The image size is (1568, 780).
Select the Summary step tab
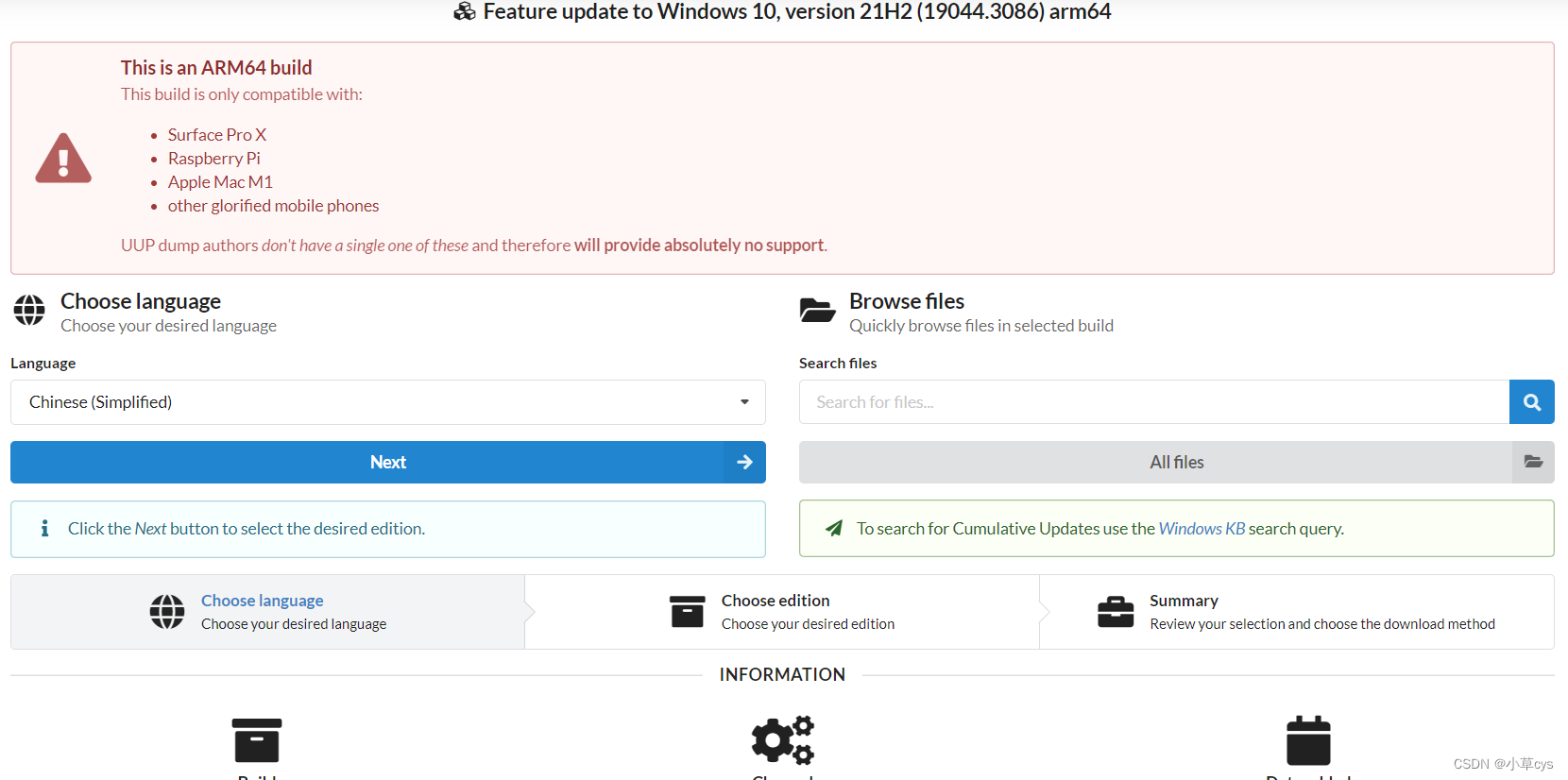[1297, 612]
